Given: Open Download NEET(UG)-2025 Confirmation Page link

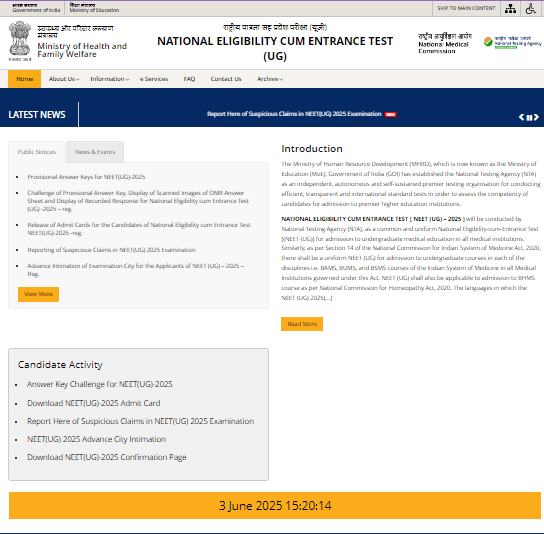Looking at the screenshot, I should pyautogui.click(x=107, y=457).
